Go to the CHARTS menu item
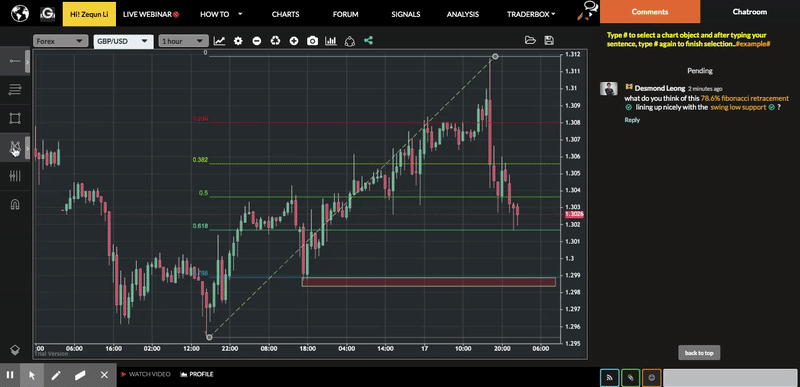This screenshot has height=387, width=800. [285, 14]
